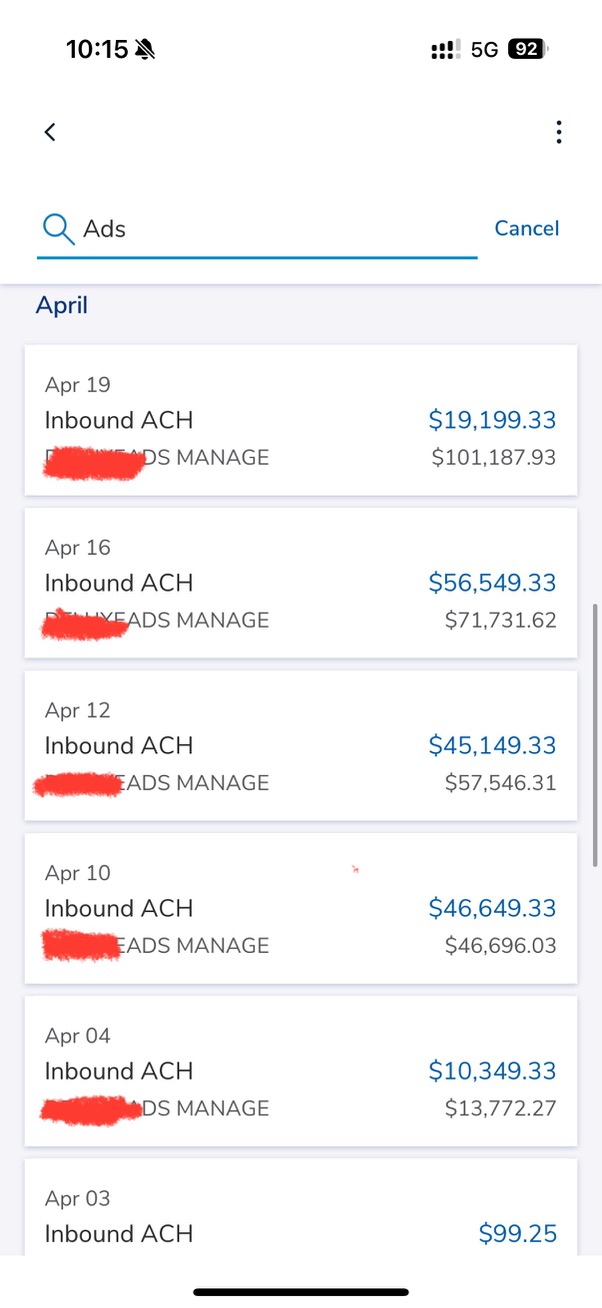
Task: Open the Apr 04 Inbound ACH transaction
Action: (x=301, y=1071)
